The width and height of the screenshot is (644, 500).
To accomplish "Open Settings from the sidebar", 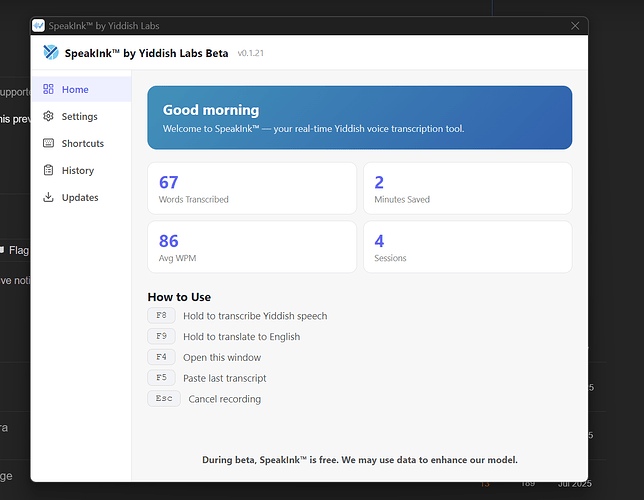I will 81,116.
